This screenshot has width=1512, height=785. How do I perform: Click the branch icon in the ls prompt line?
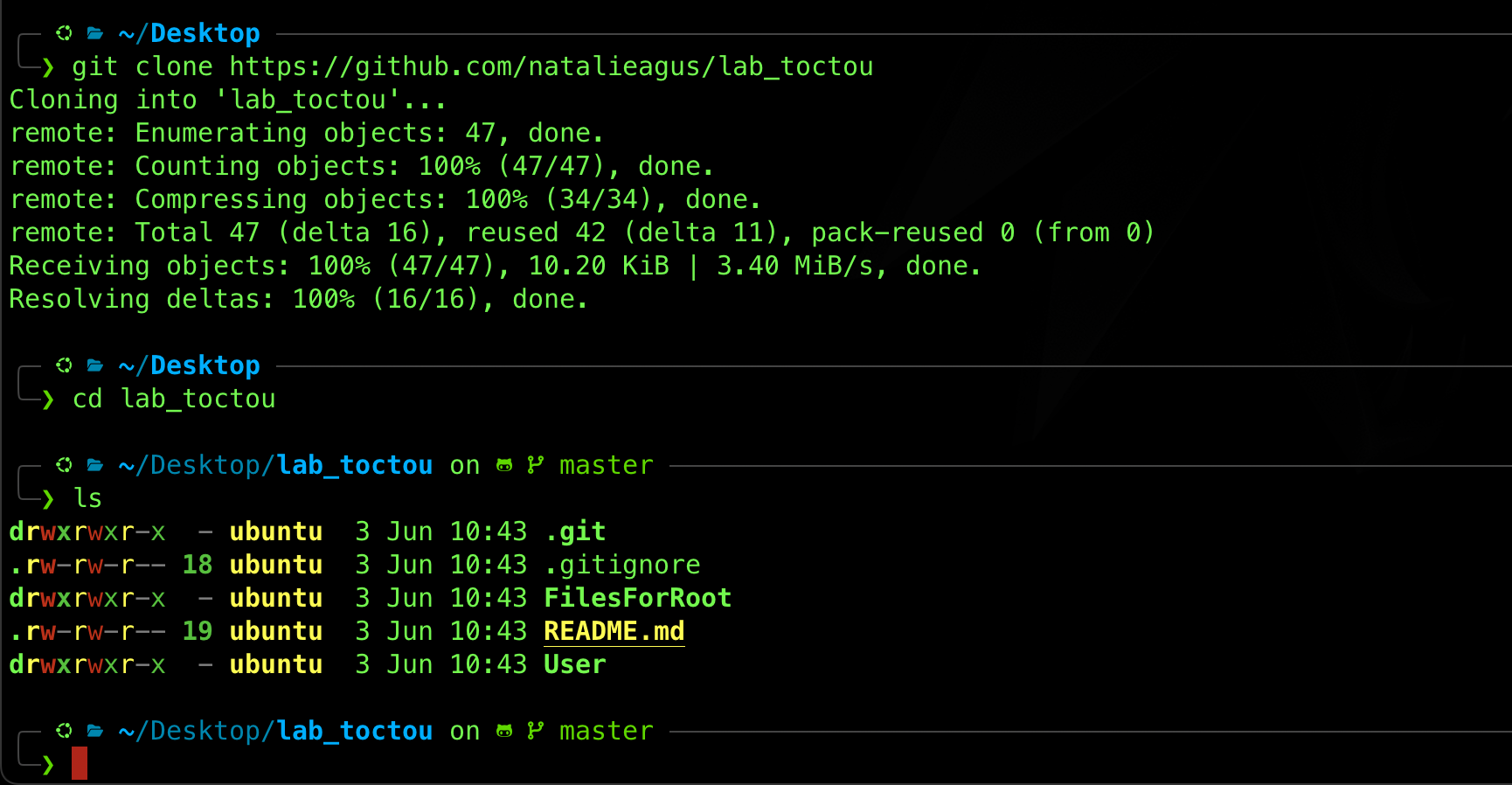coord(535,465)
